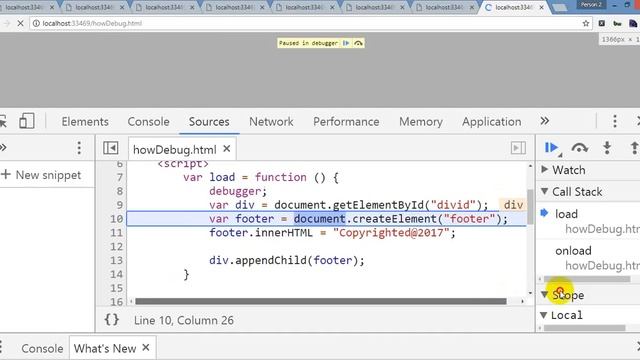Click the Call Stack horizontal scrollbar

[x=587, y=279]
